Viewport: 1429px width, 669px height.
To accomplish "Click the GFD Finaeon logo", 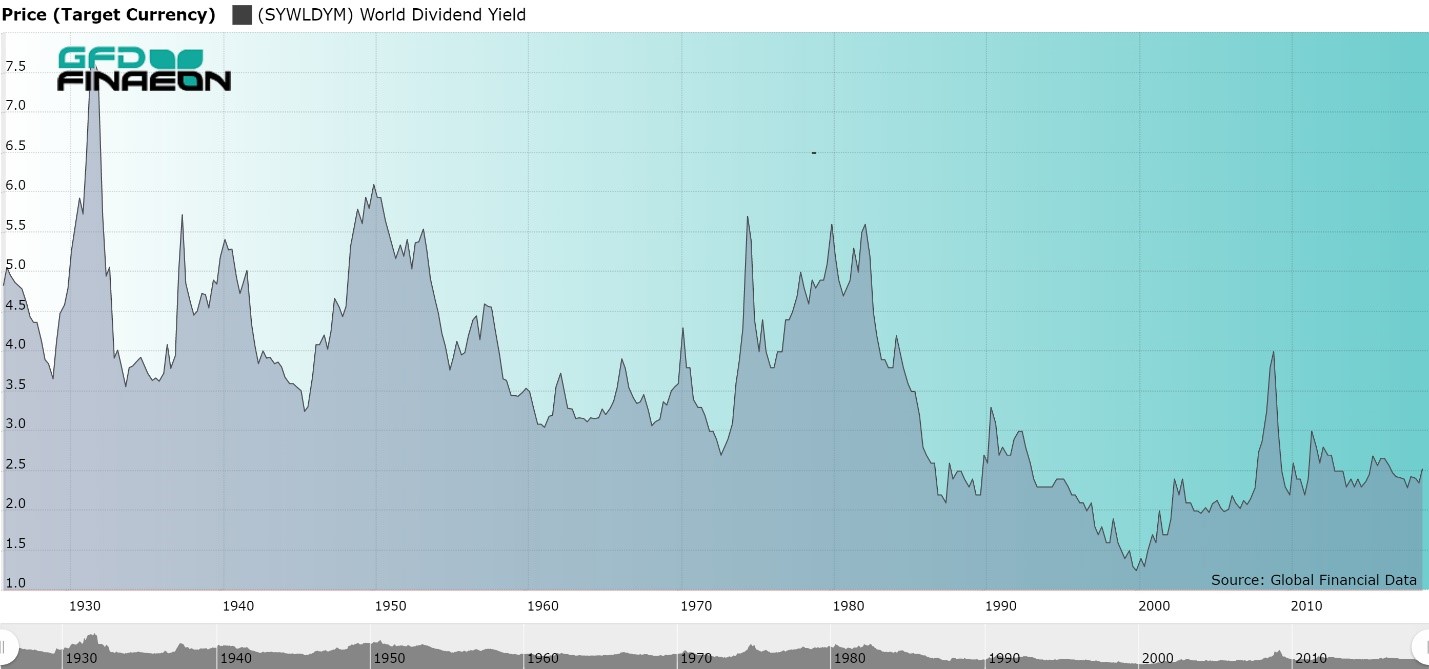I will point(144,69).
